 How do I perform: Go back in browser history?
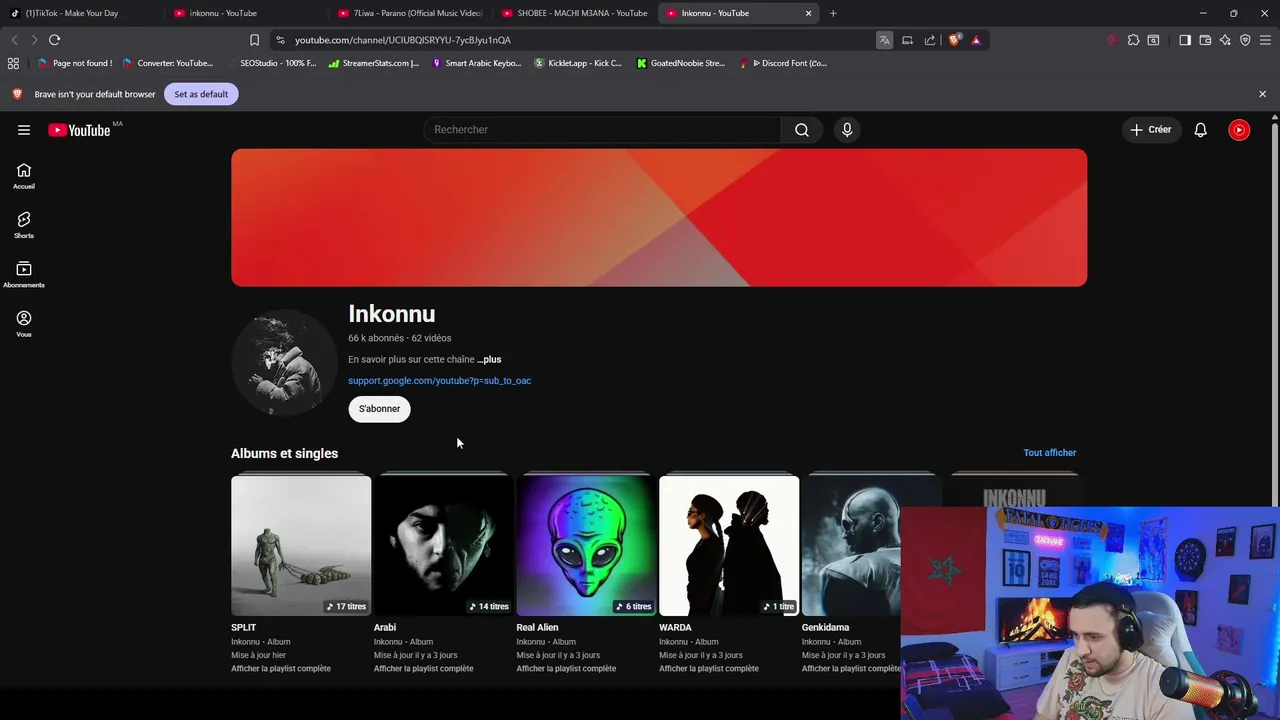(x=14, y=40)
